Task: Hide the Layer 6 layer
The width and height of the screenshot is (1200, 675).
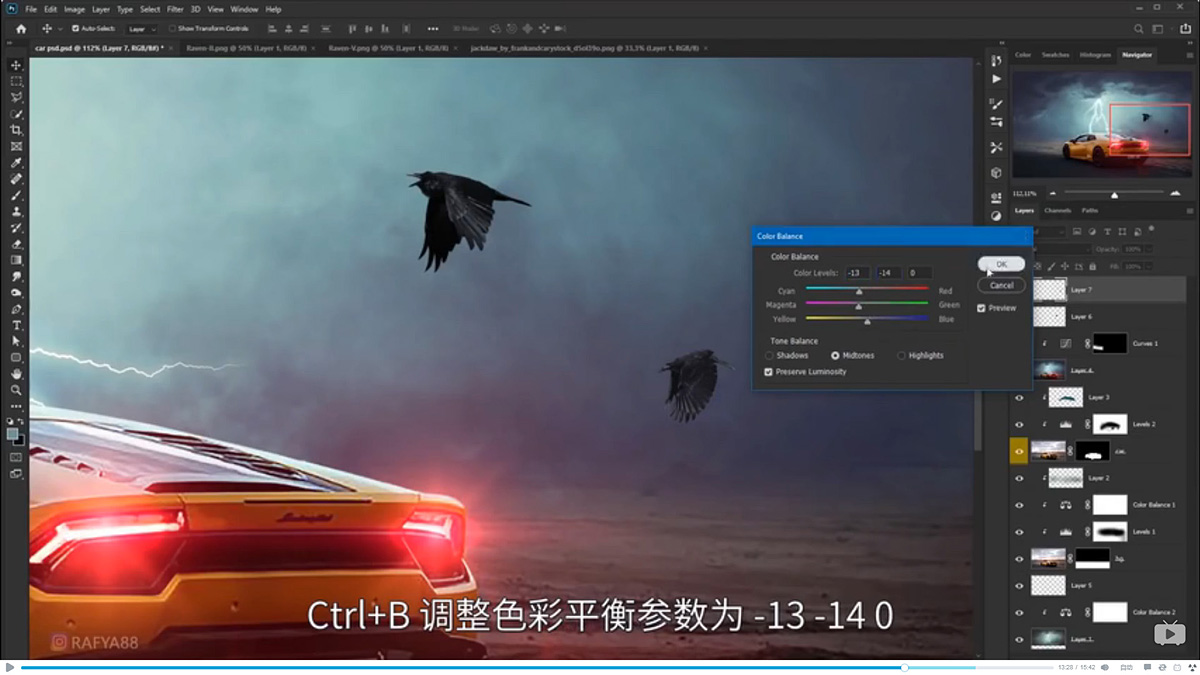Action: tap(1019, 316)
